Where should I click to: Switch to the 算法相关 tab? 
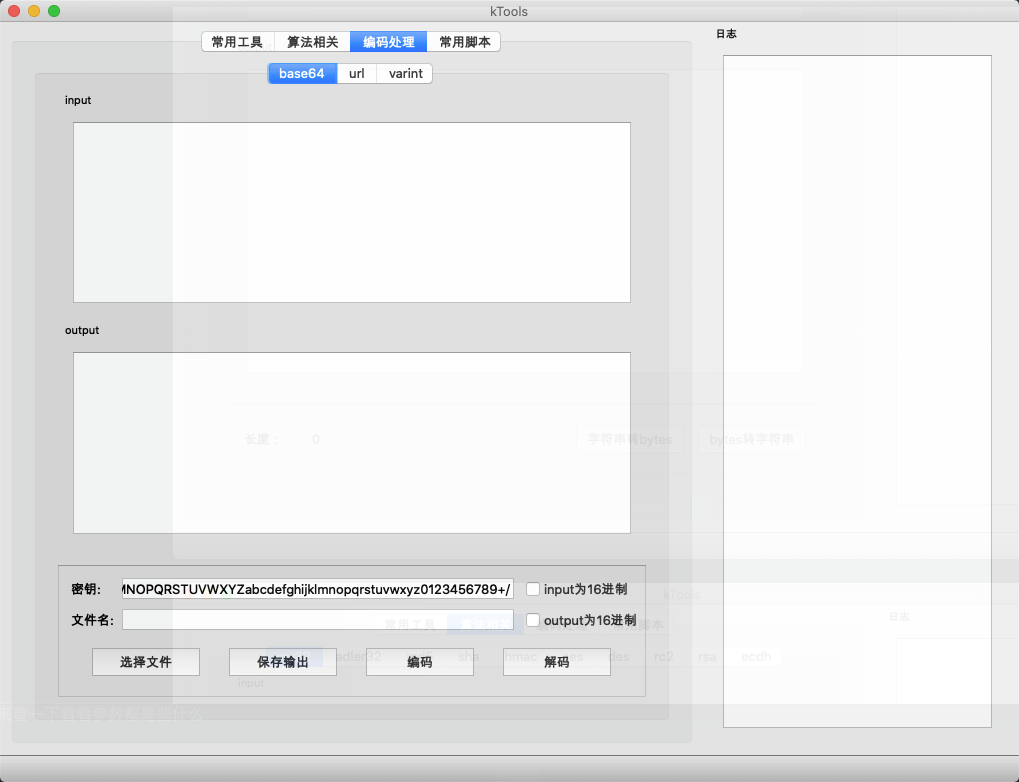(313, 42)
